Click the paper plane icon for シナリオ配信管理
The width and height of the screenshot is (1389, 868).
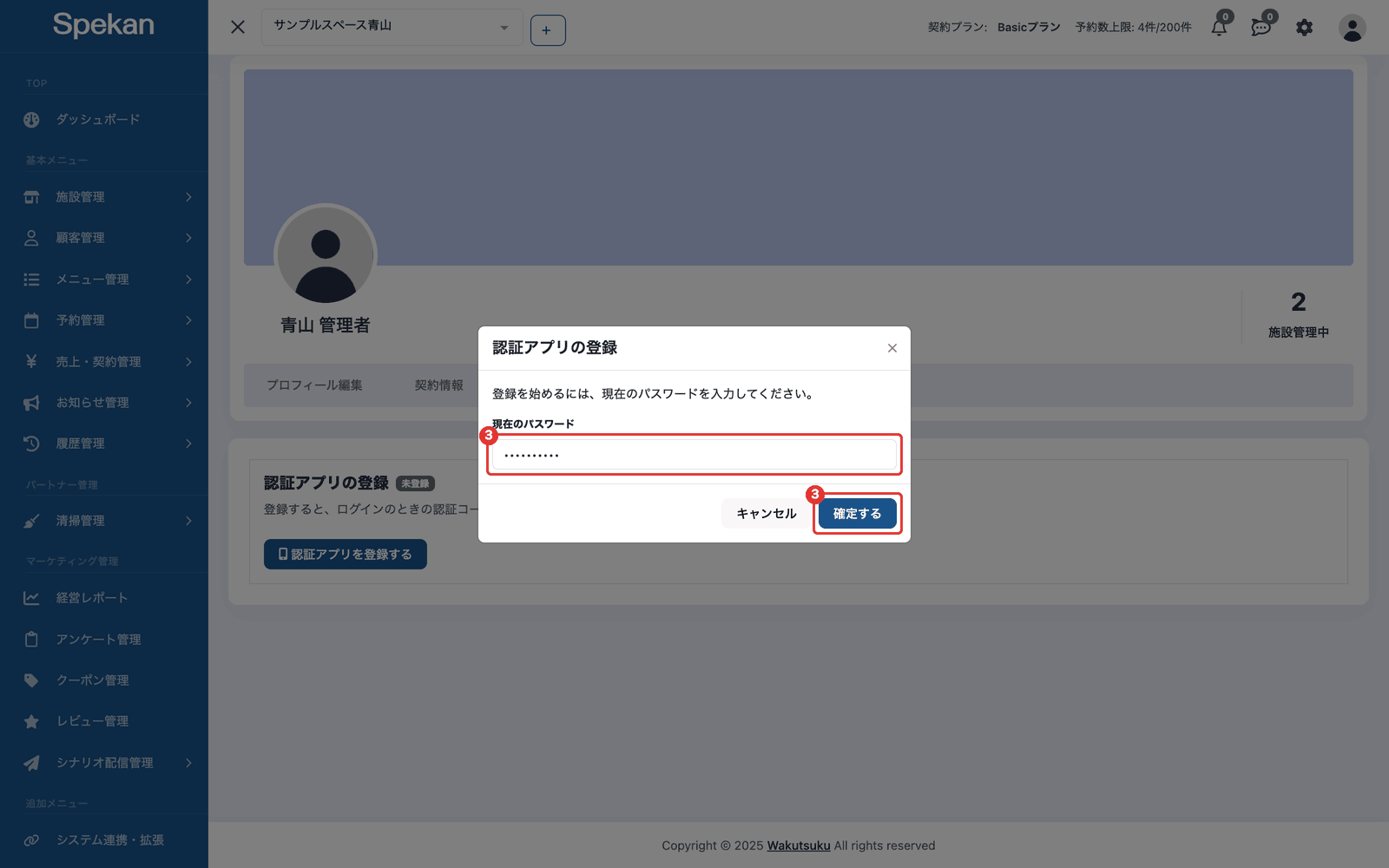(31, 763)
